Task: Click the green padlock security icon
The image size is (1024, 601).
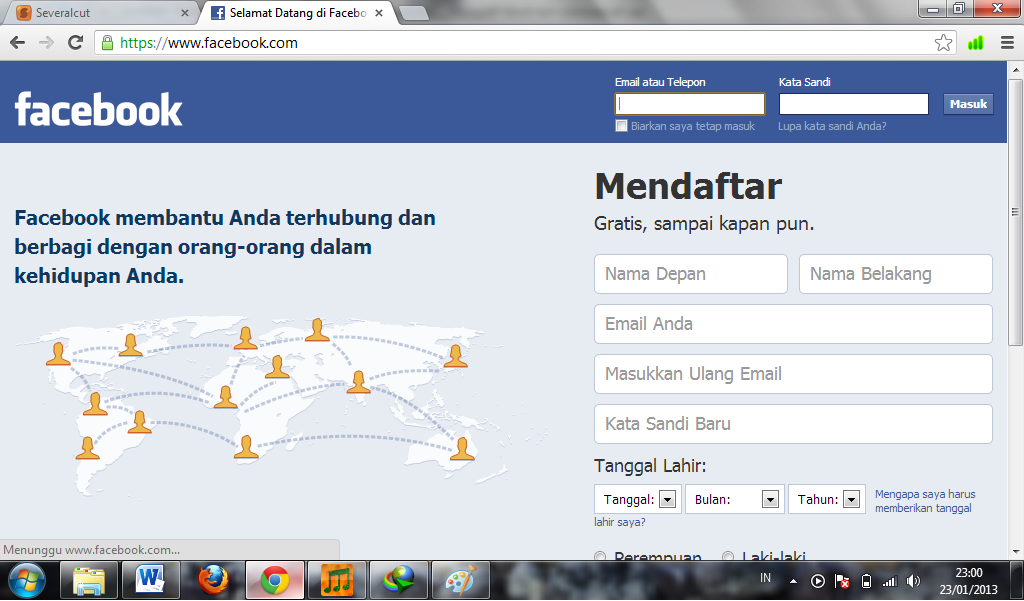Action: click(x=107, y=43)
